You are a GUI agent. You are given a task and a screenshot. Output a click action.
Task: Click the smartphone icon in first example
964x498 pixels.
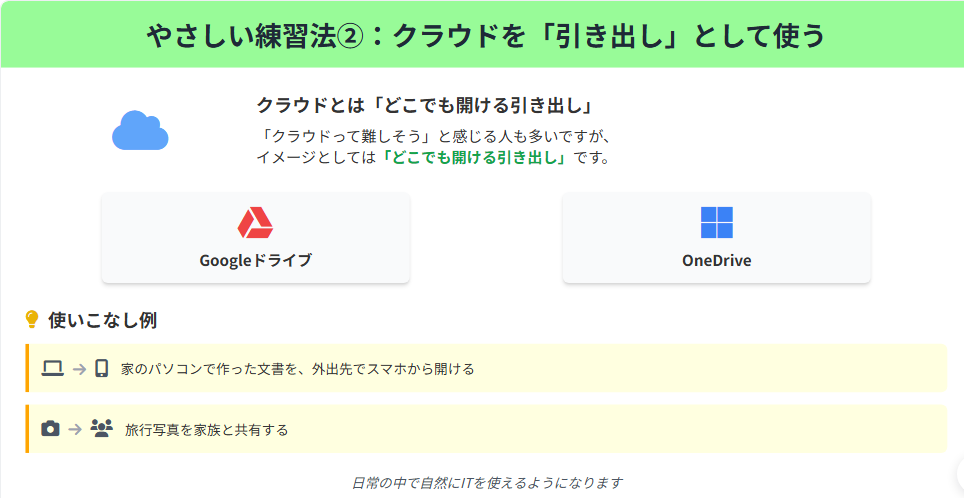click(x=101, y=368)
